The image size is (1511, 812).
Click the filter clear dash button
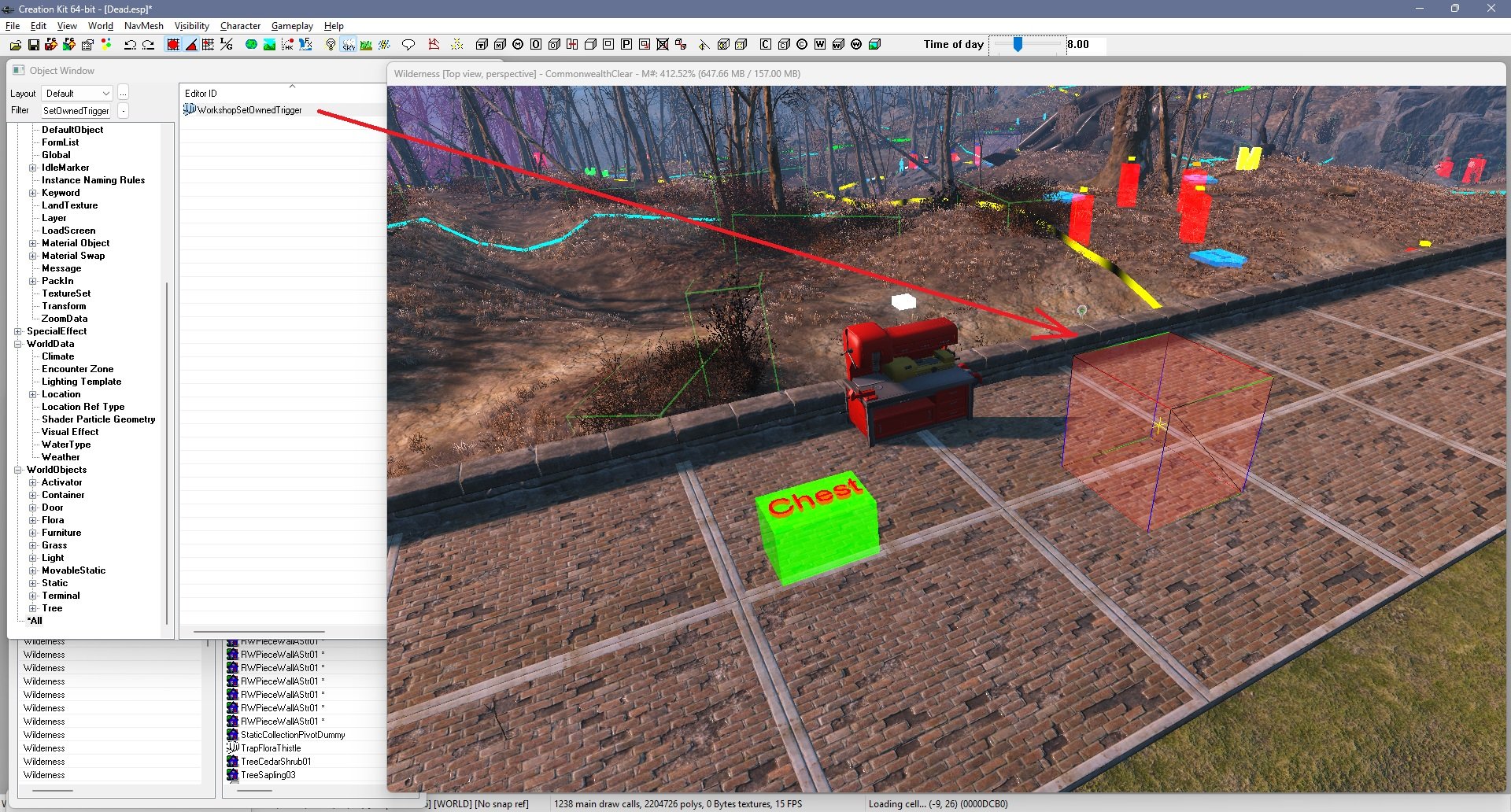[123, 111]
